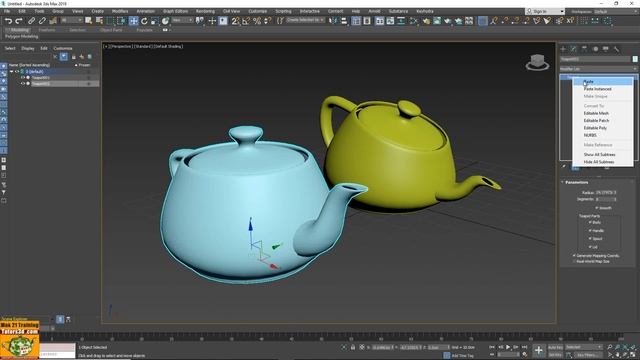Toggle the Spinner Snap icon
The width and height of the screenshot is (640, 360).
(267, 21)
